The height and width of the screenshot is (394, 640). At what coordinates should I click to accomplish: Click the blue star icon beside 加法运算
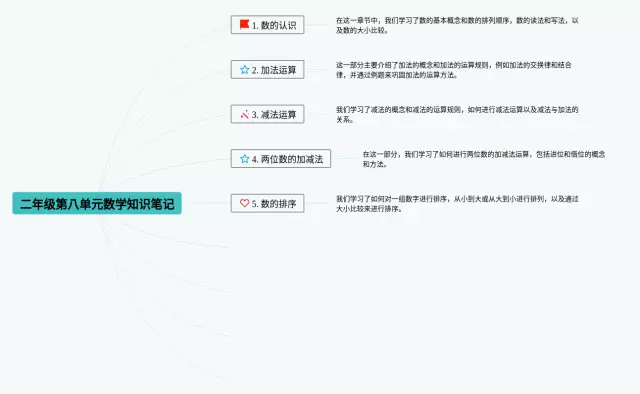tap(244, 69)
